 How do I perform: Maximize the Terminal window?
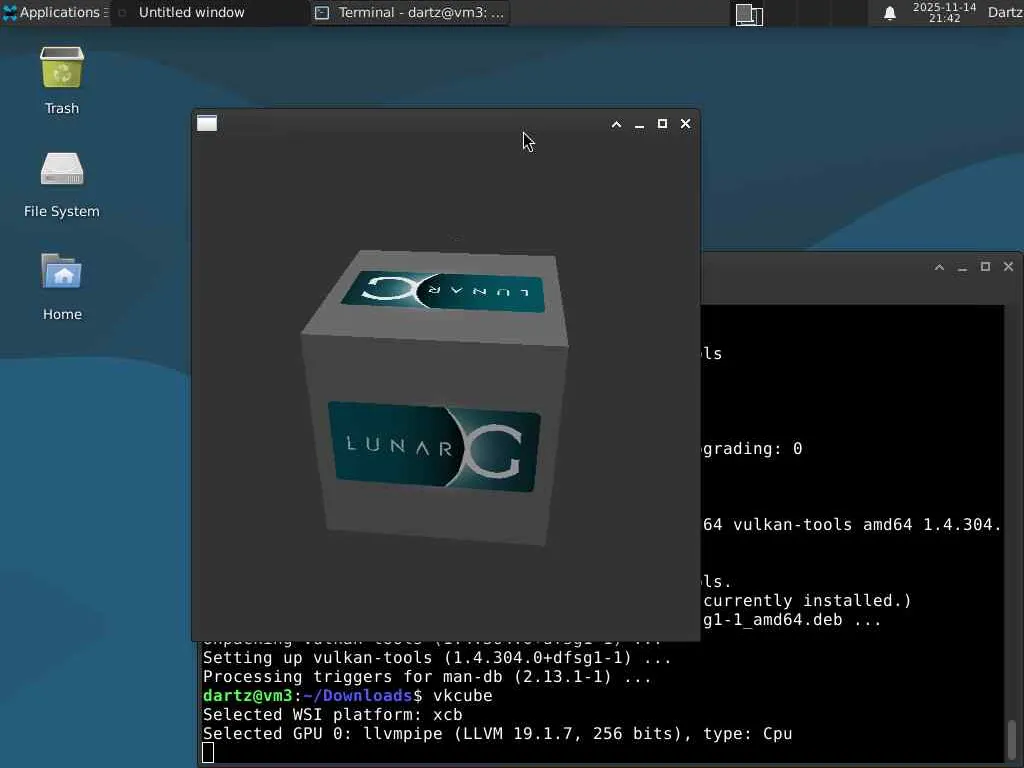[985, 266]
